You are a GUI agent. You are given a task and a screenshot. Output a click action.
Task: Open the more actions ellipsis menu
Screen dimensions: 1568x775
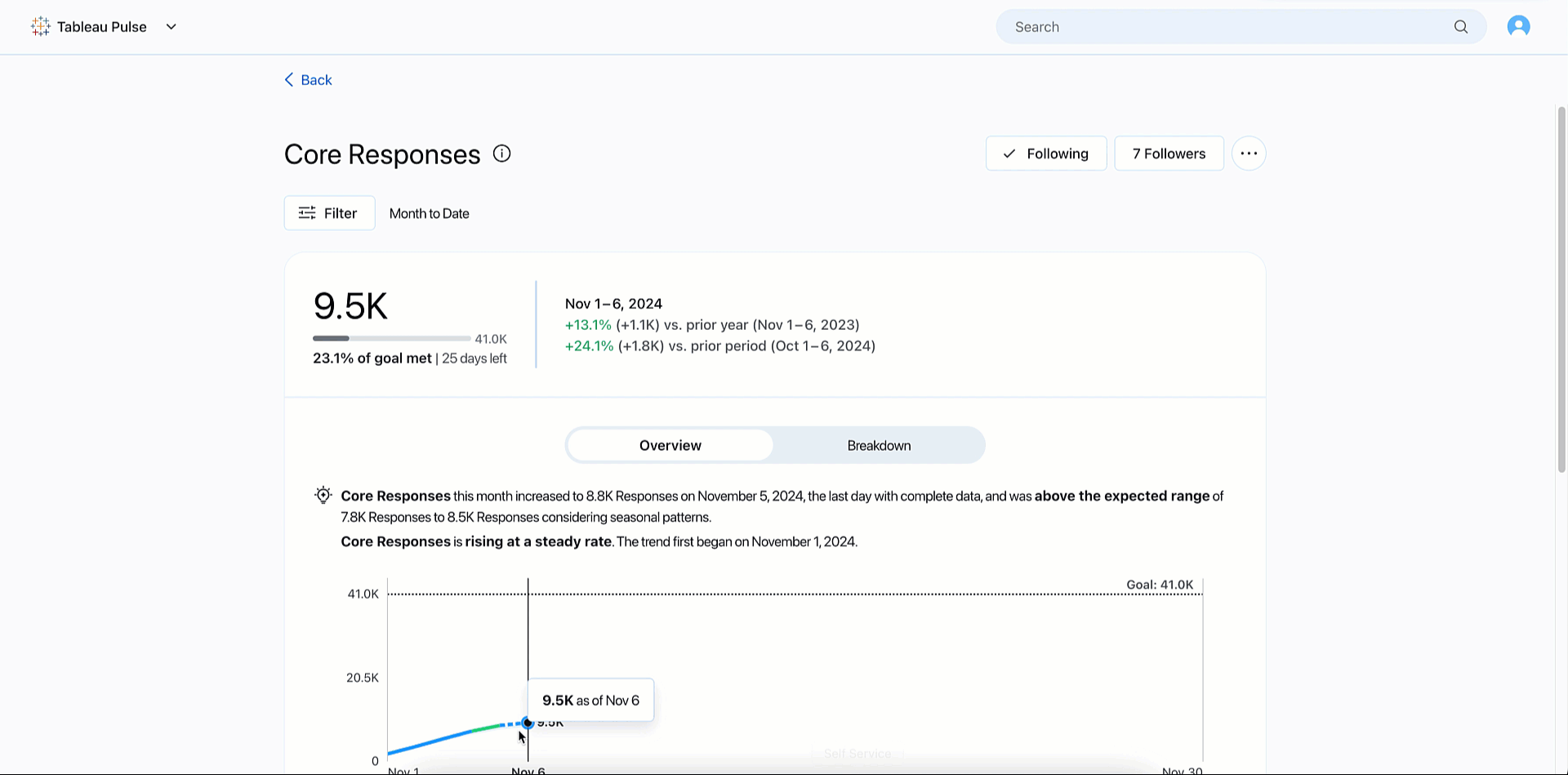pos(1248,154)
